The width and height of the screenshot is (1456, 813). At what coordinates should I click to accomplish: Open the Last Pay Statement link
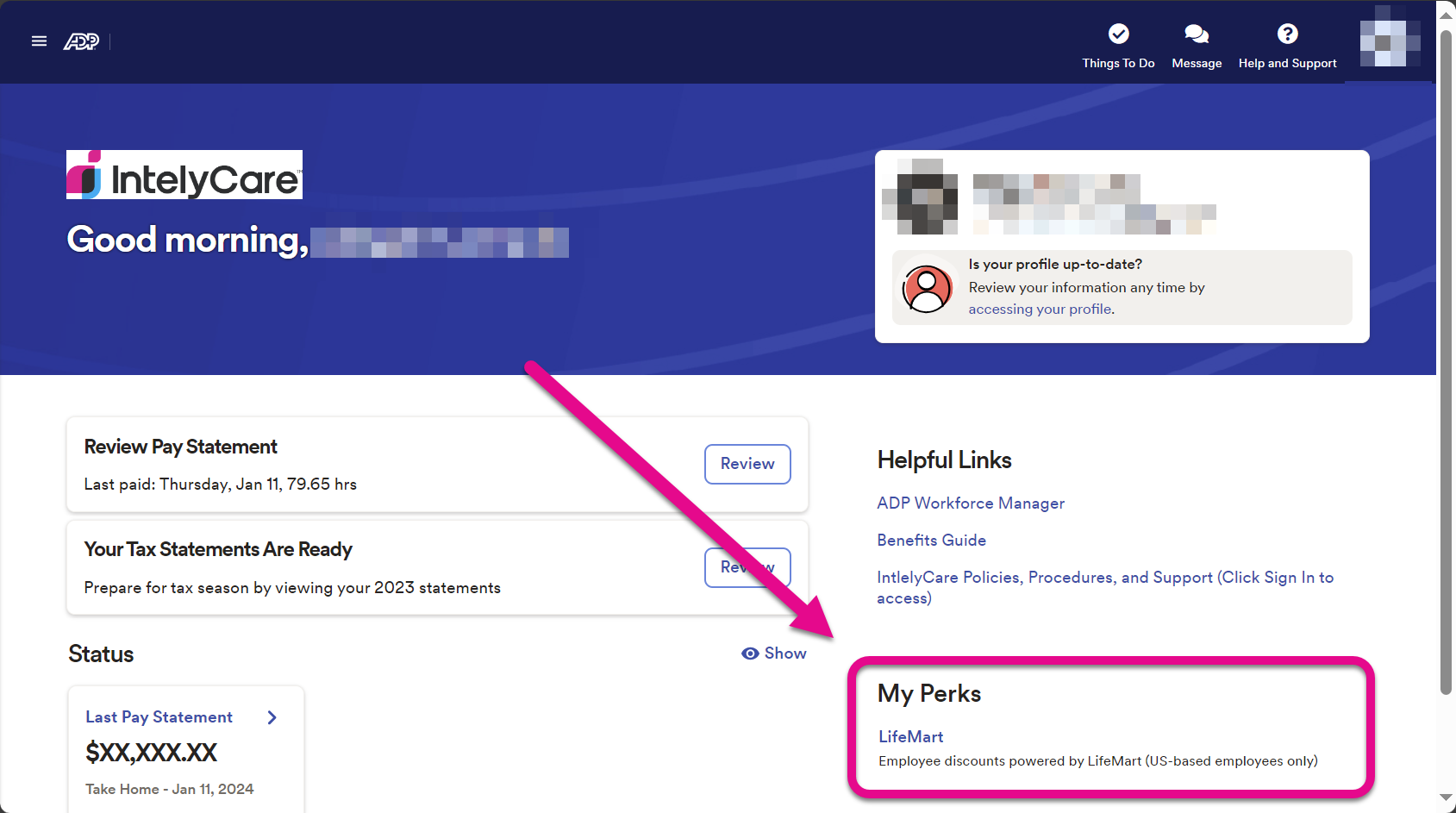(x=159, y=717)
